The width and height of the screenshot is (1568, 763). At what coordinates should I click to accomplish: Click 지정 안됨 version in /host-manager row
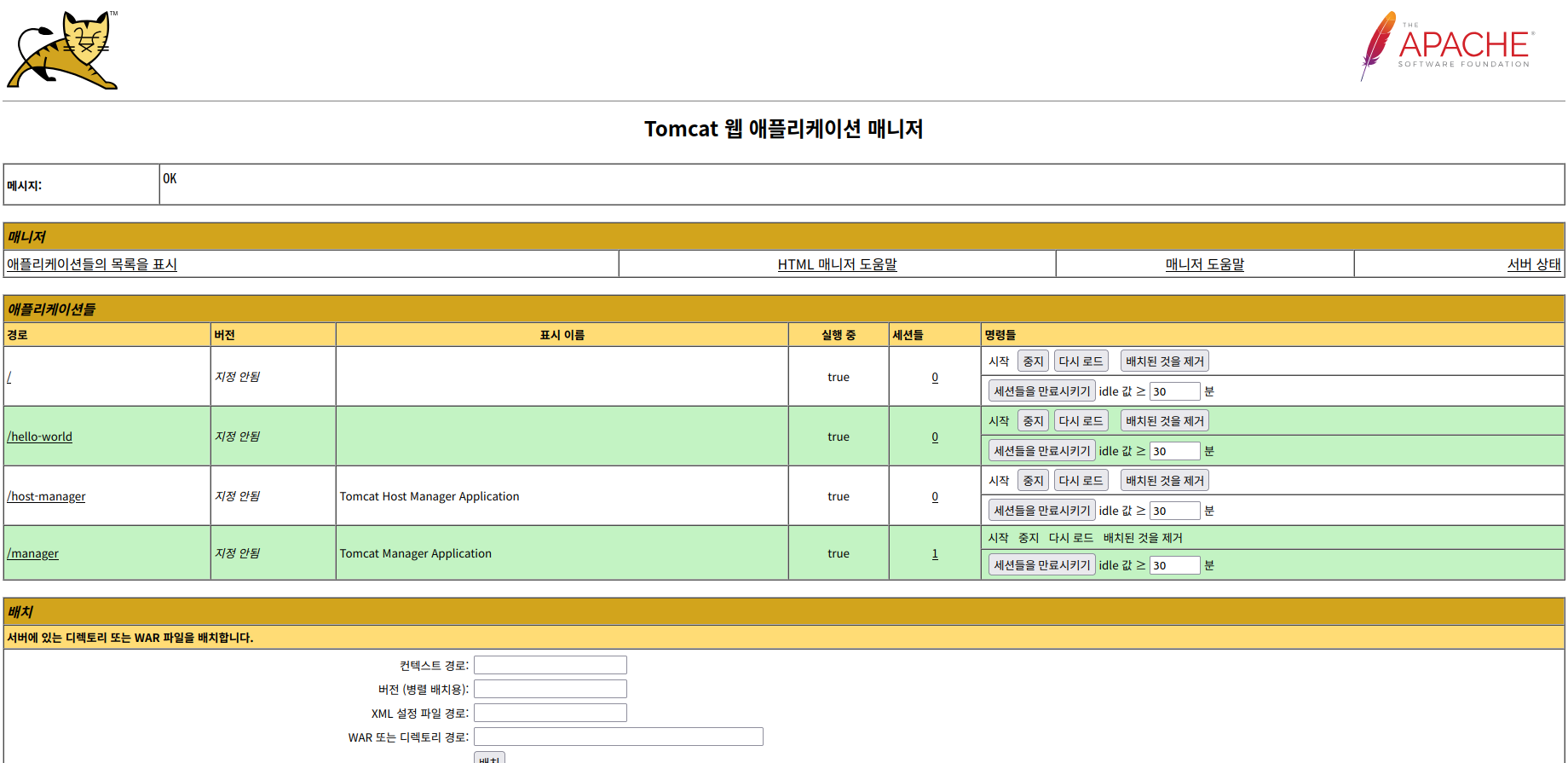click(237, 496)
